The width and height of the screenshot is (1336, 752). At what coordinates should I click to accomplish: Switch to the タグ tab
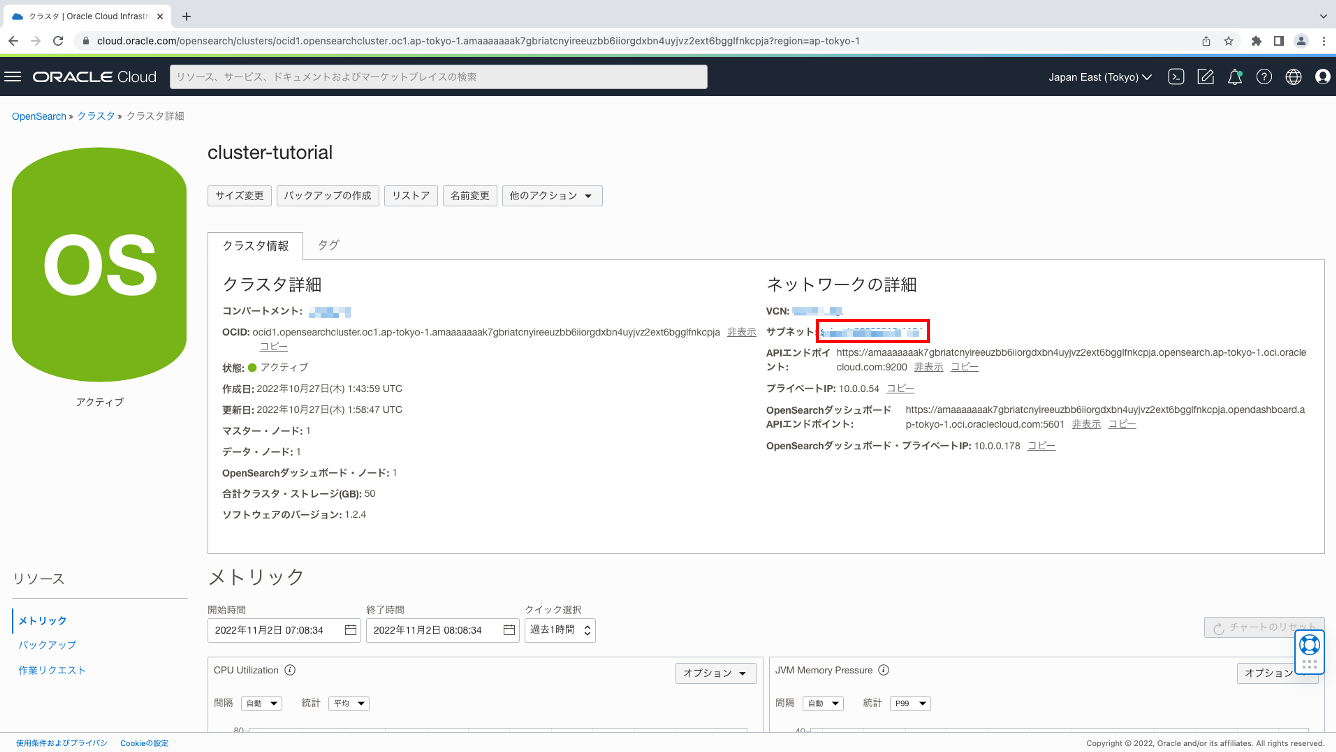(328, 244)
